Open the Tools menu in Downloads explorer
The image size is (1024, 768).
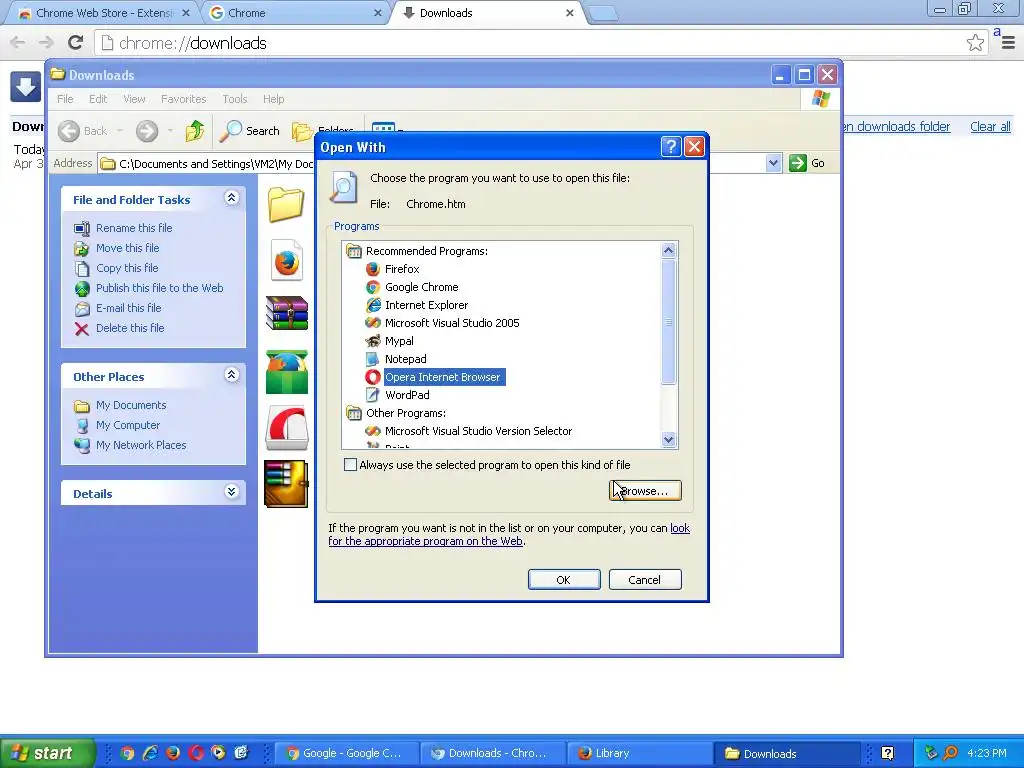[x=234, y=99]
